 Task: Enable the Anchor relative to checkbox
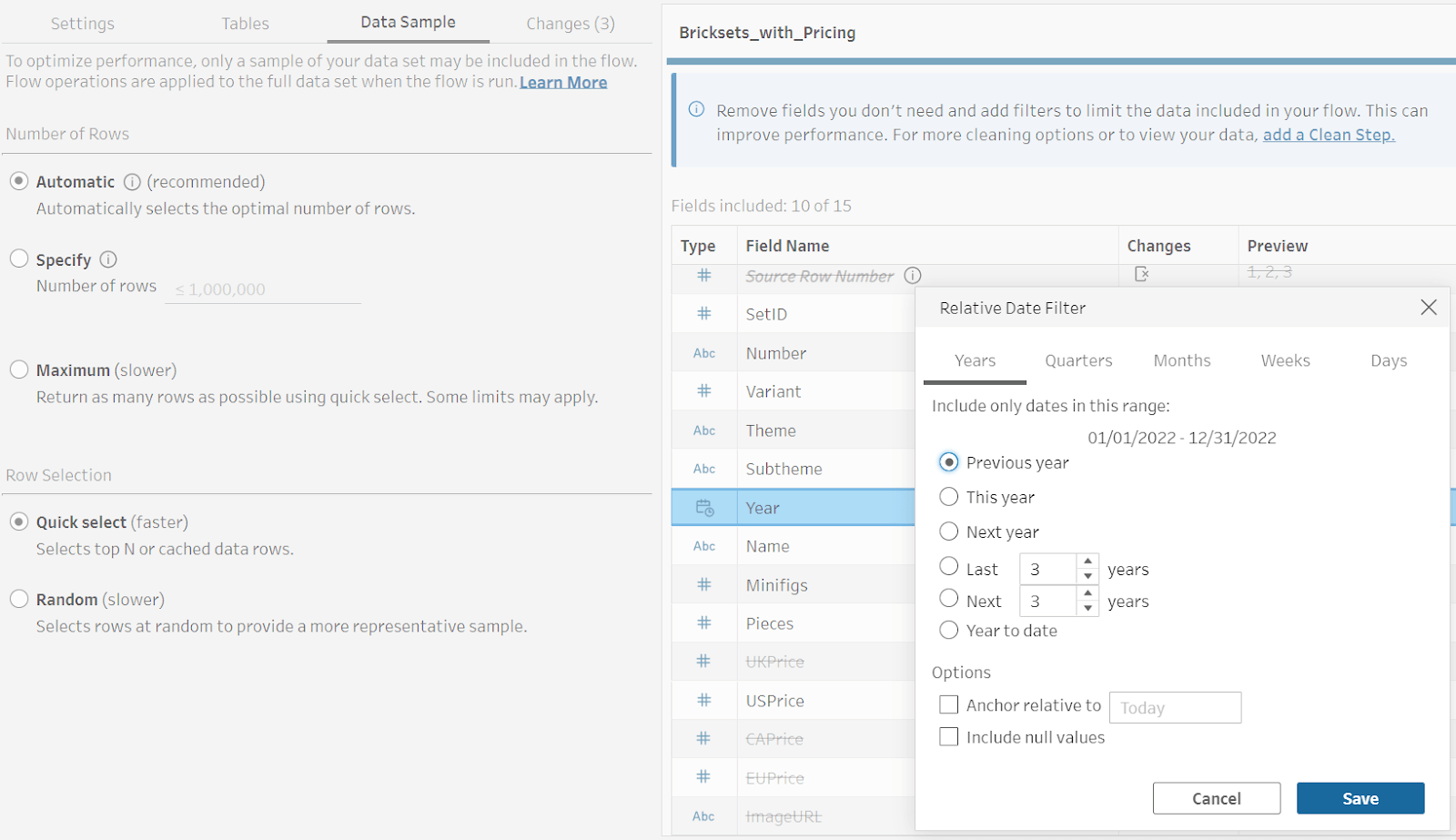click(948, 705)
